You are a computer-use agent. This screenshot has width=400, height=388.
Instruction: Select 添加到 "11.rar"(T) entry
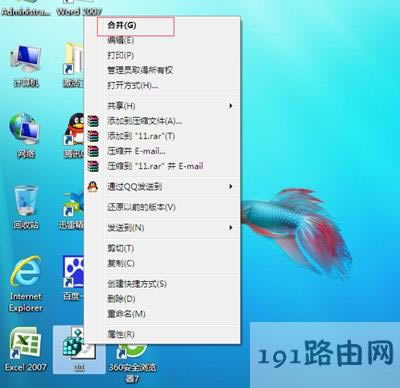tap(162, 136)
